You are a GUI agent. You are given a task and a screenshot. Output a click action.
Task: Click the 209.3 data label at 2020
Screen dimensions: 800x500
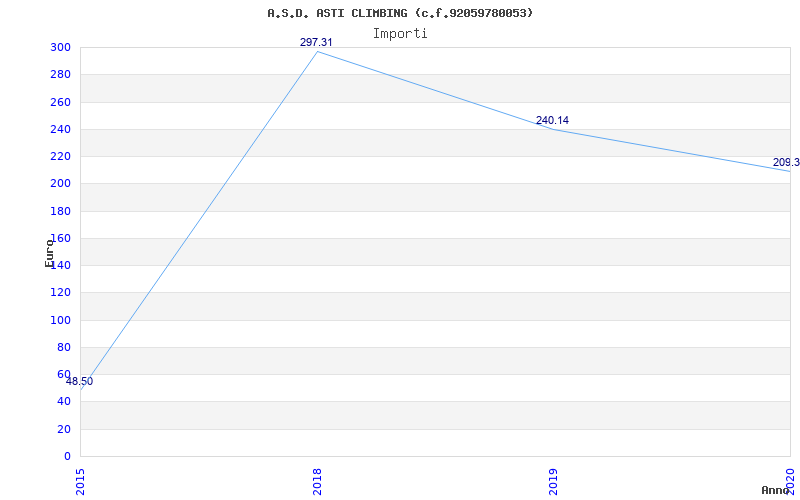coord(786,162)
